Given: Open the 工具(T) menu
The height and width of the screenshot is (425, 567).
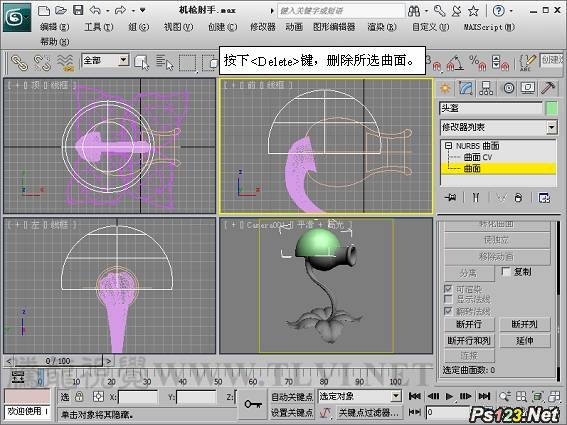Looking at the screenshot, I should pos(98,27).
